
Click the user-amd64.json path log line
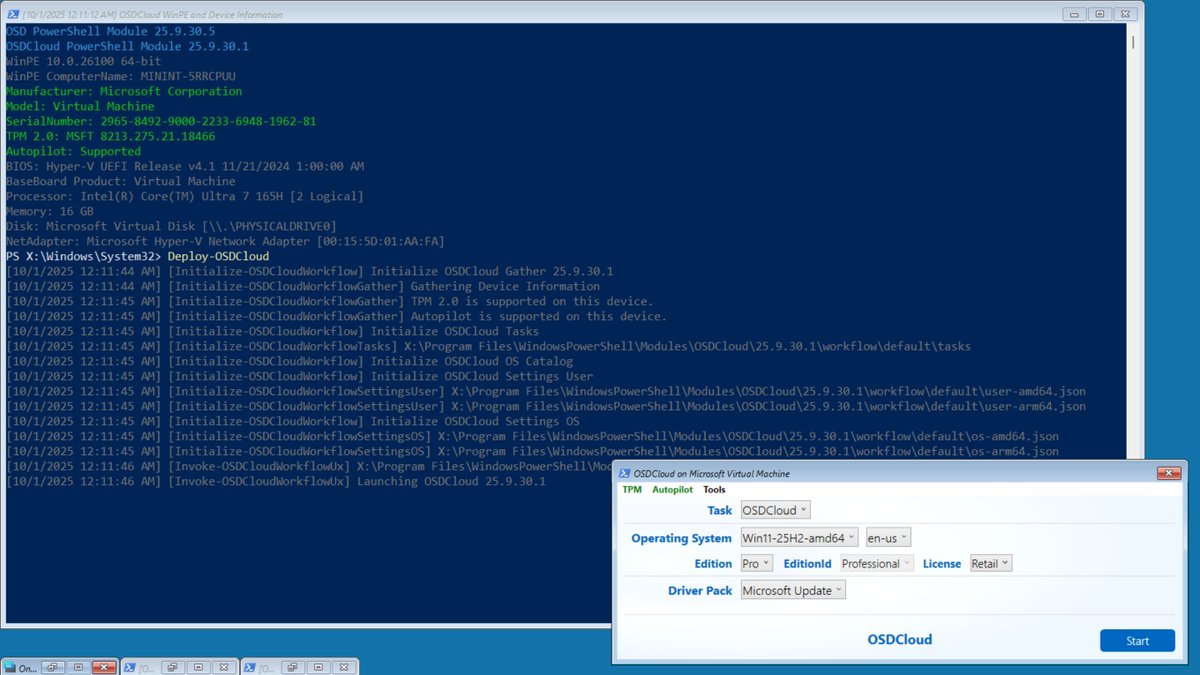click(545, 392)
